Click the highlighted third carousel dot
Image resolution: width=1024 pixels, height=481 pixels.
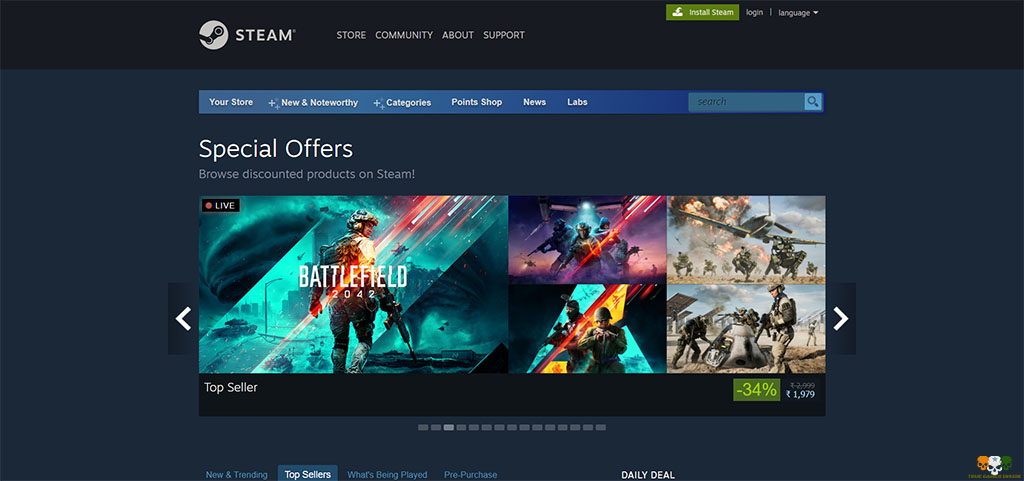point(449,427)
